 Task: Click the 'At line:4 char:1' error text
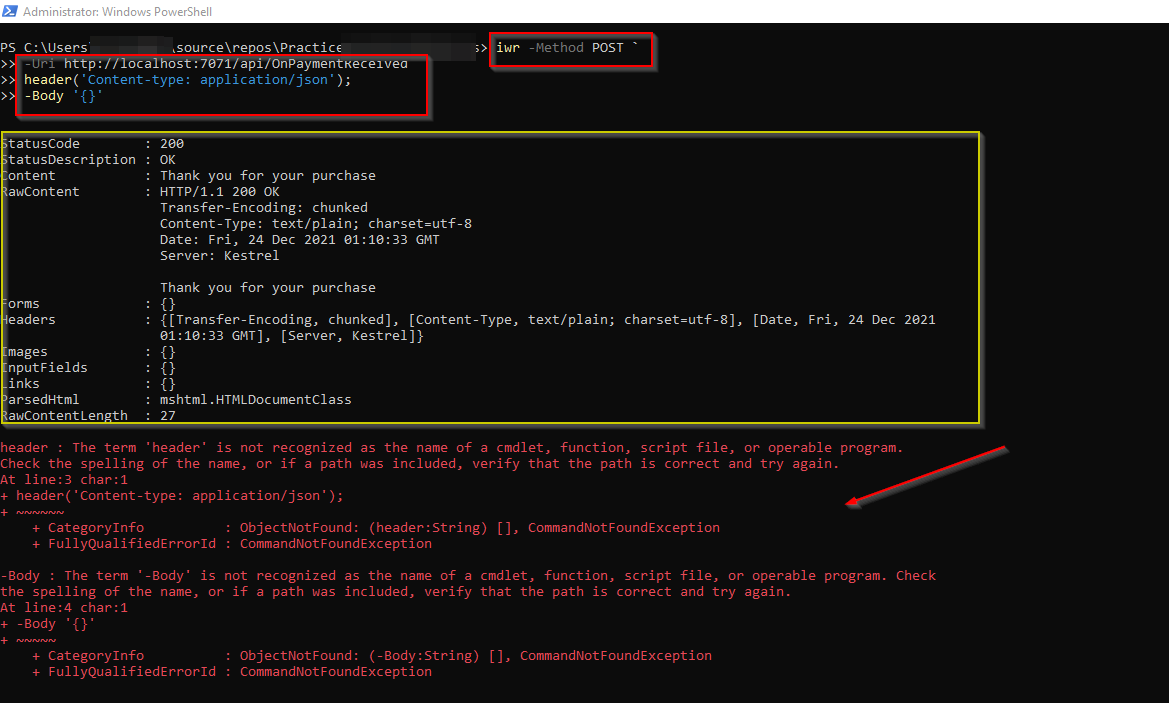click(x=64, y=608)
